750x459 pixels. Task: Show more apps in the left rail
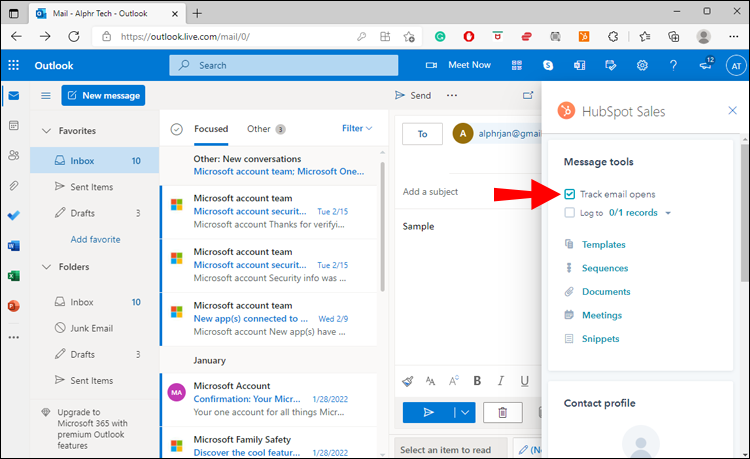14,337
